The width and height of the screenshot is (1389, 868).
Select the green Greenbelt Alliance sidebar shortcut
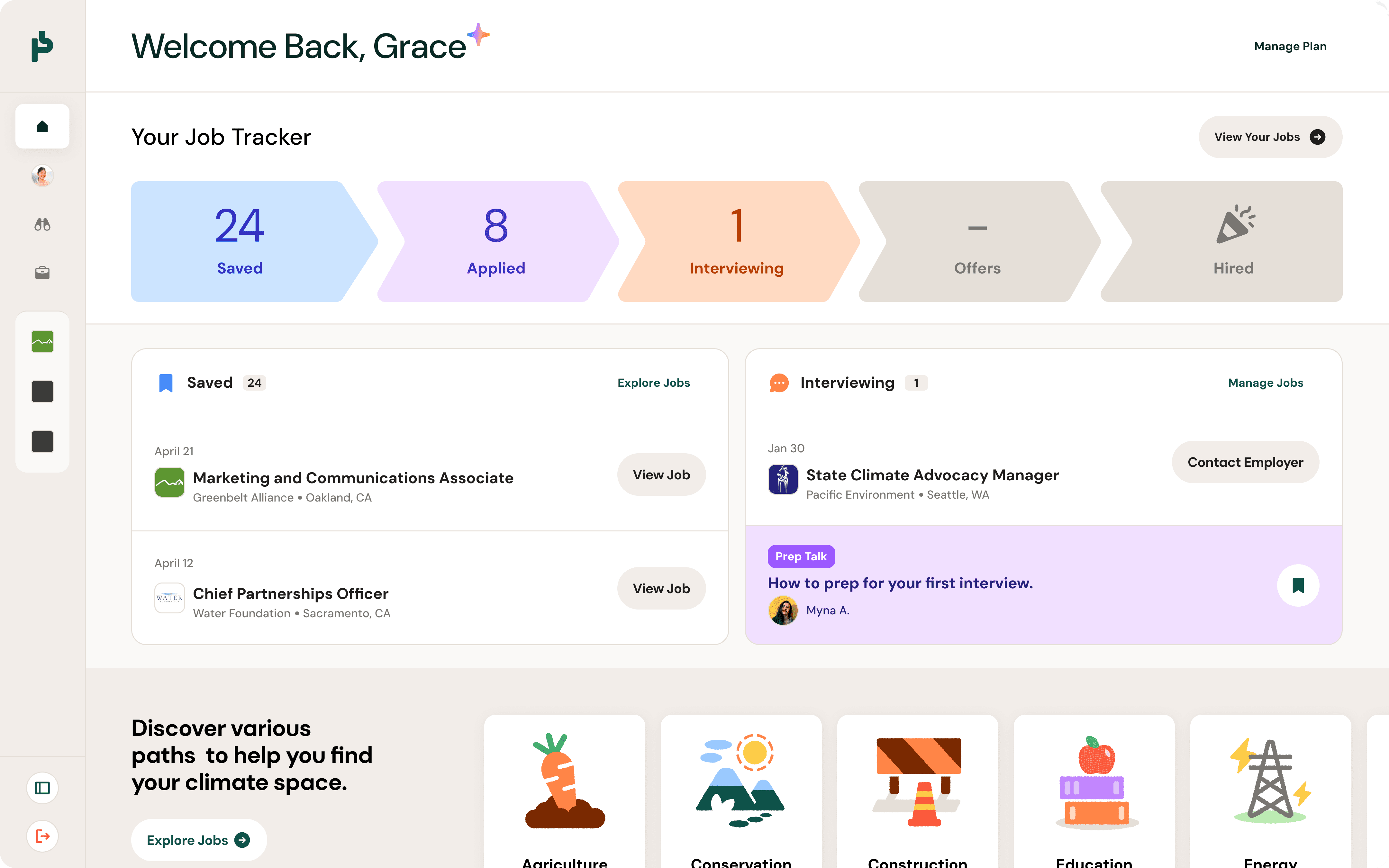point(42,341)
